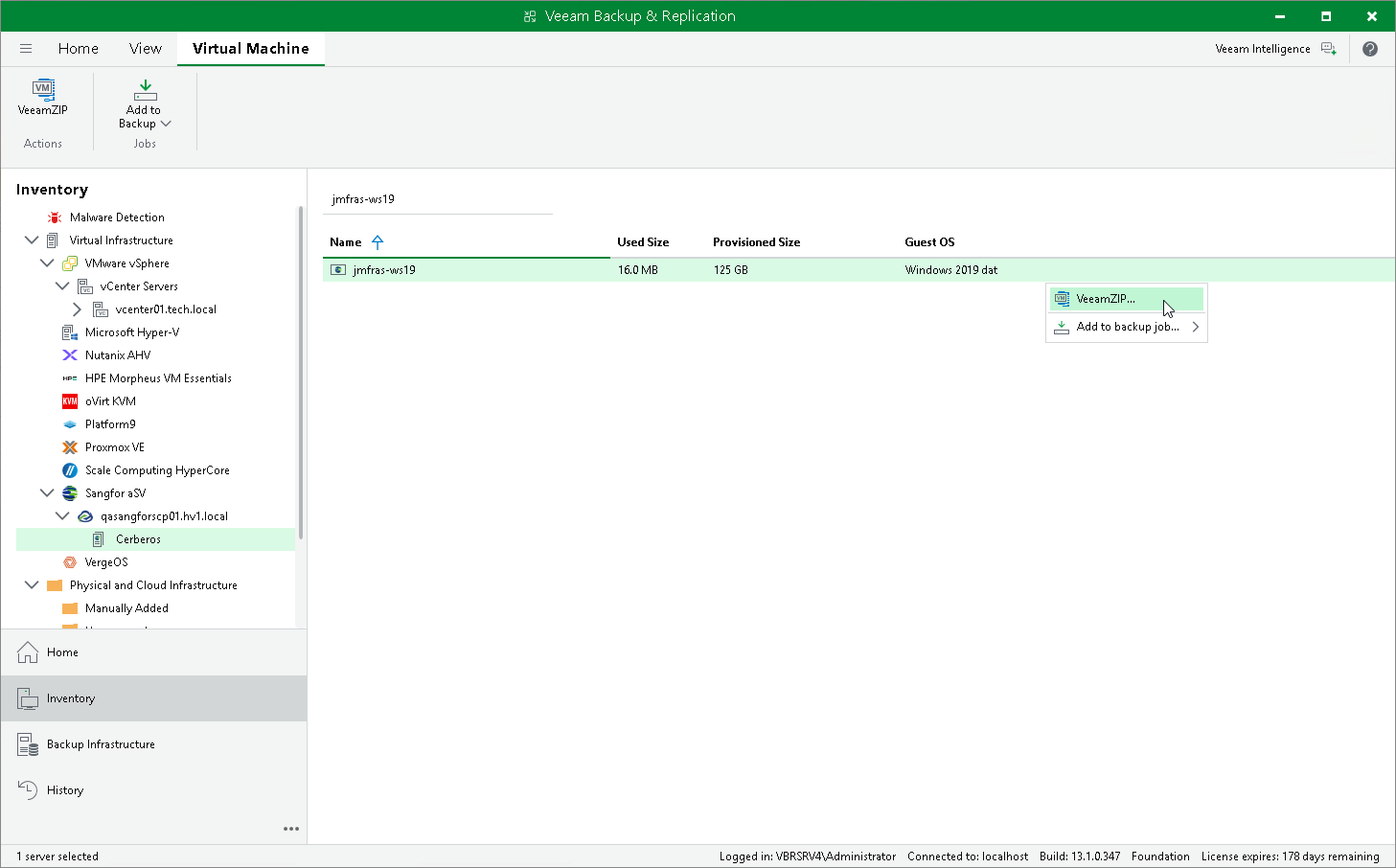Select the Manually Added folder
Screen dimensions: 1396x868
point(126,608)
